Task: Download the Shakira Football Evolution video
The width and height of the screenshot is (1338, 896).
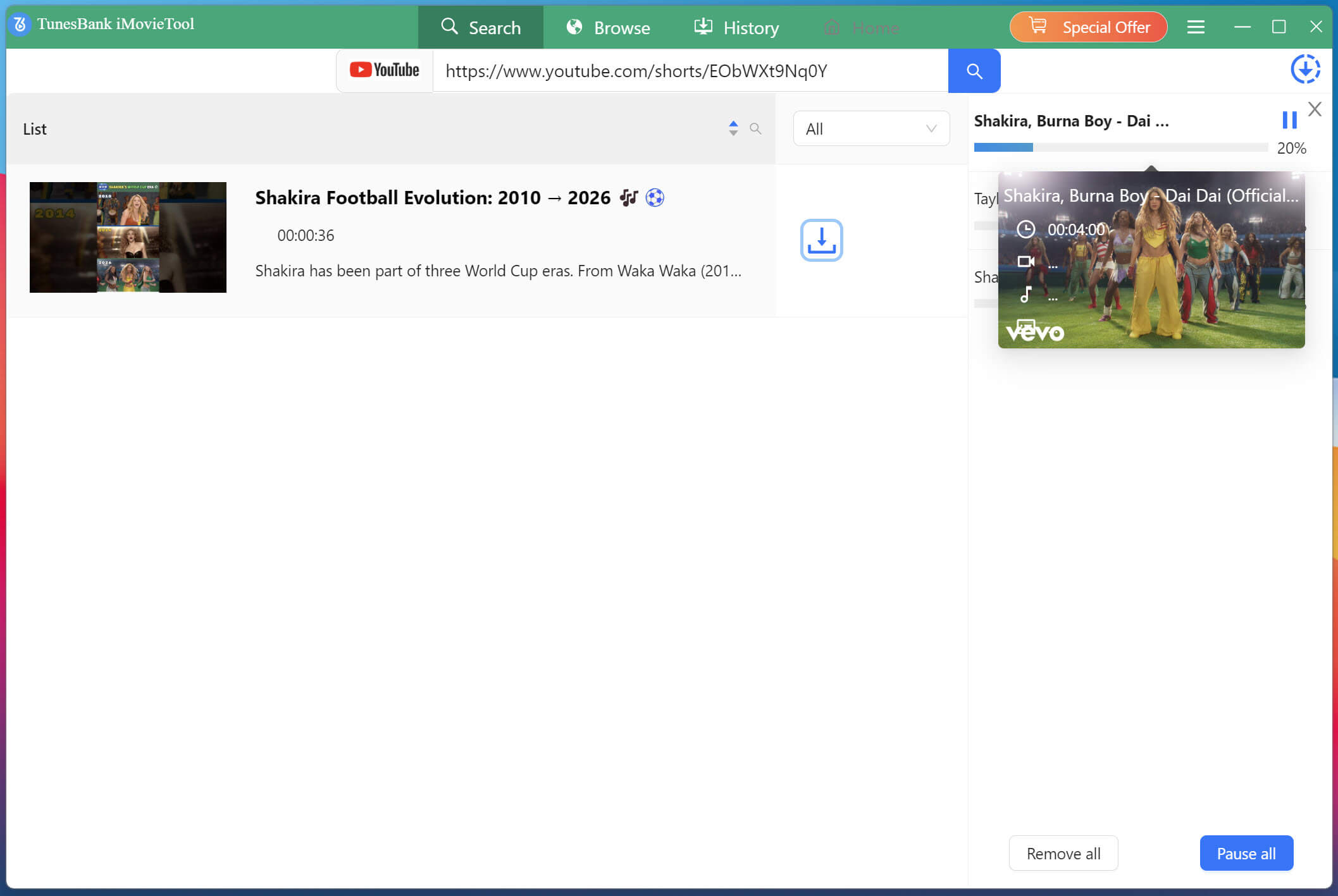Action: tap(821, 240)
